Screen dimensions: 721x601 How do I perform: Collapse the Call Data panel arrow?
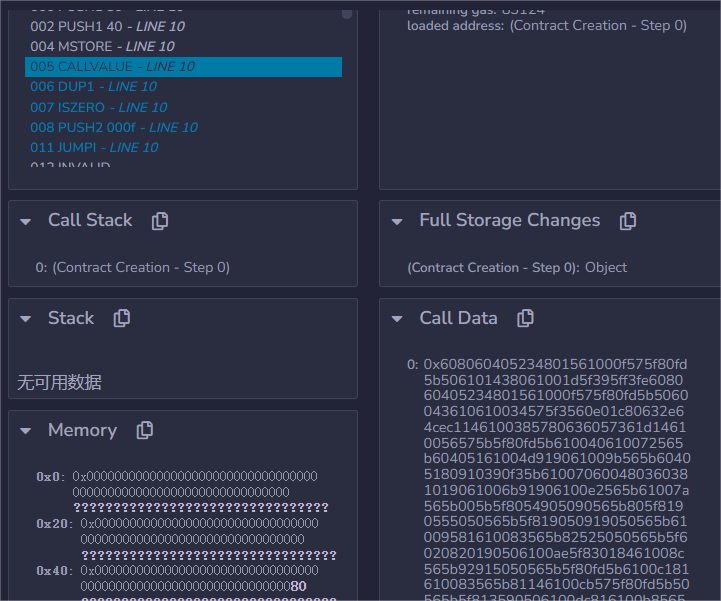(397, 319)
